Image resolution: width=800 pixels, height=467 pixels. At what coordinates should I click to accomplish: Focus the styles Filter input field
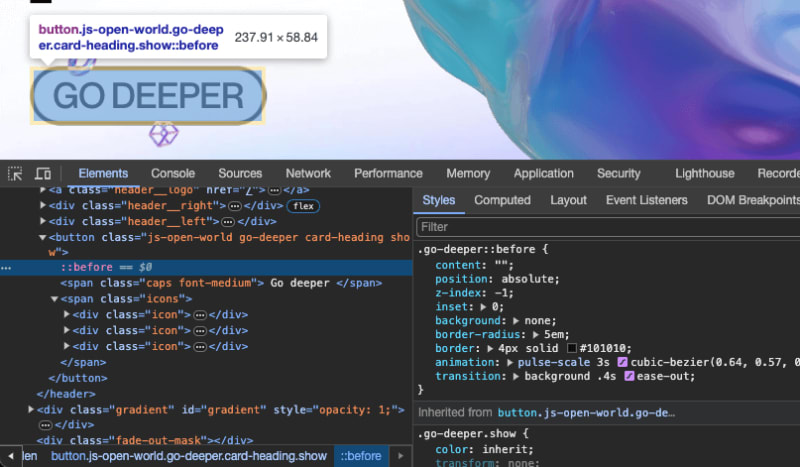click(600, 227)
